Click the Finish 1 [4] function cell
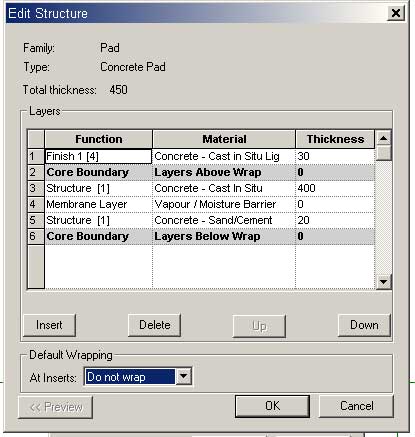Screen dimensions: 415x437 click(98, 156)
